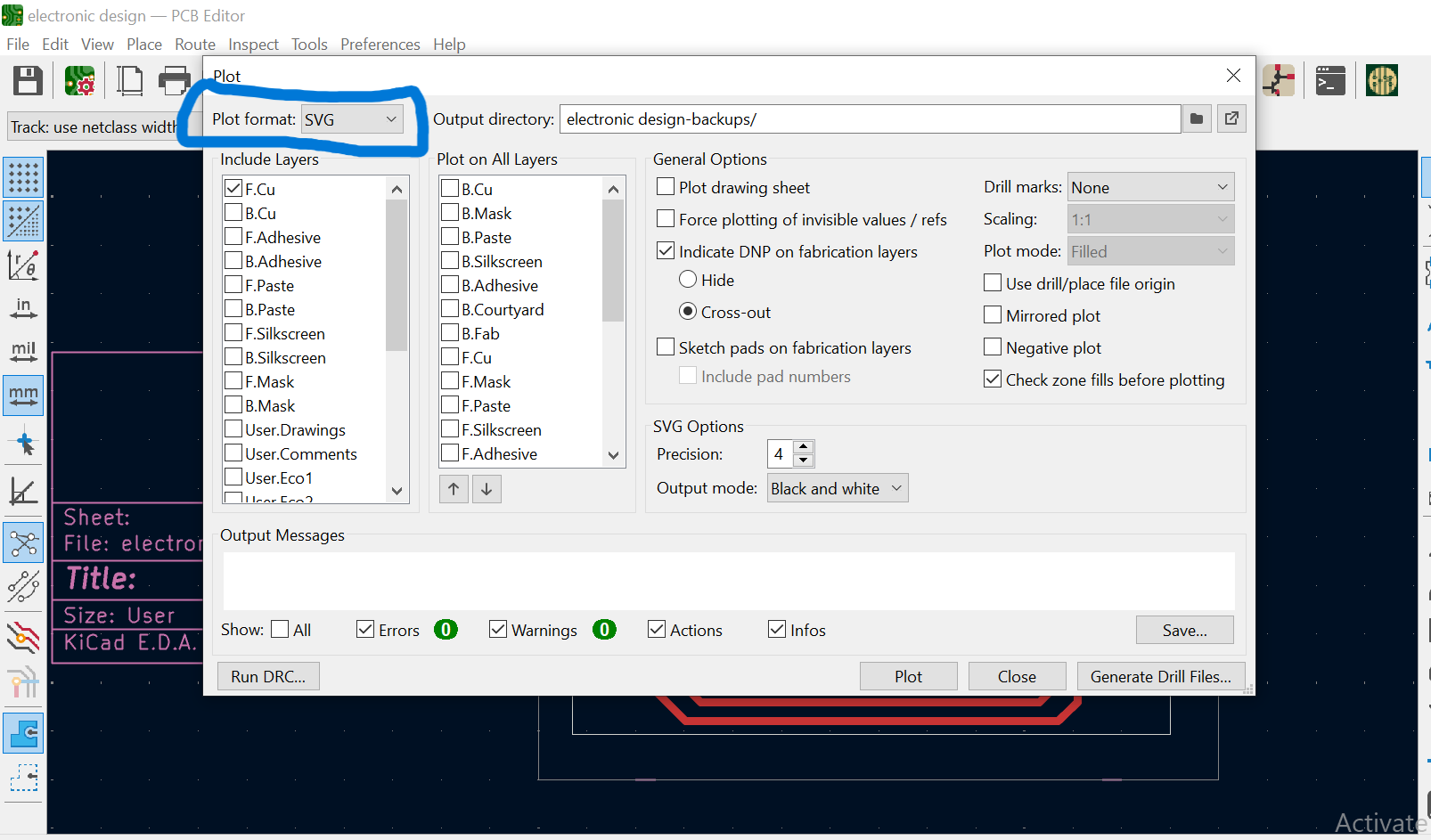This screenshot has width=1431, height=840.
Task: Toggle inactive layer display mode icon
Action: pyautogui.click(x=23, y=637)
